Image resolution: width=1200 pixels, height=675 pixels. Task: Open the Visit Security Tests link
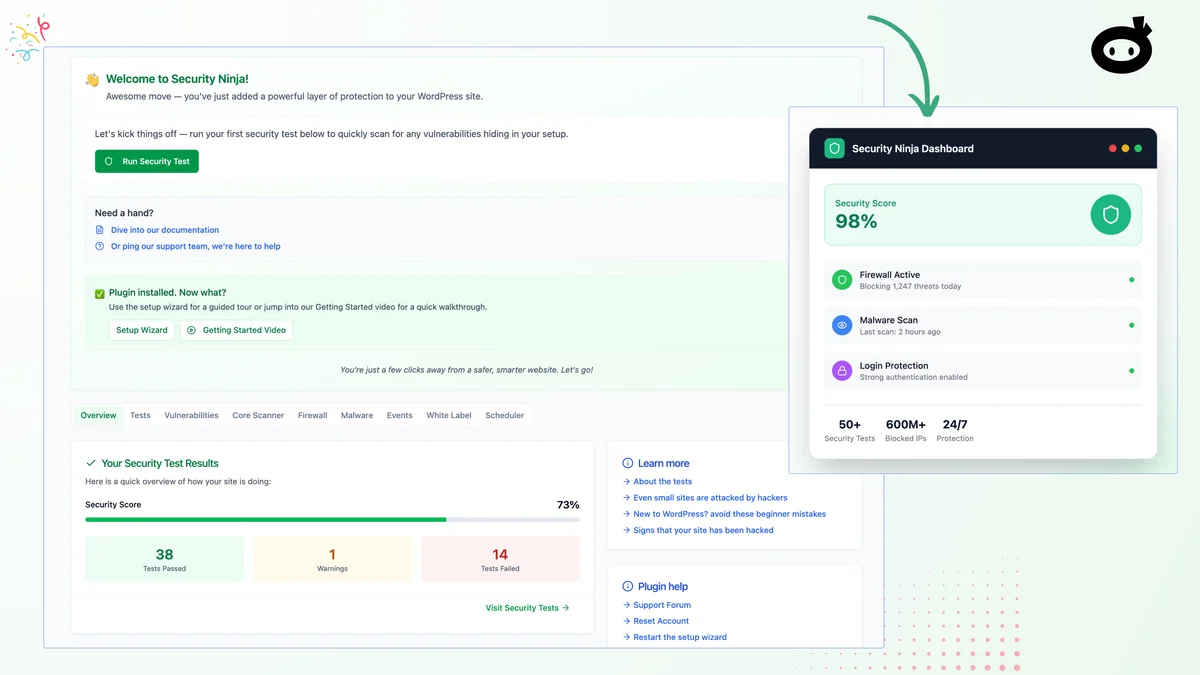(x=527, y=607)
